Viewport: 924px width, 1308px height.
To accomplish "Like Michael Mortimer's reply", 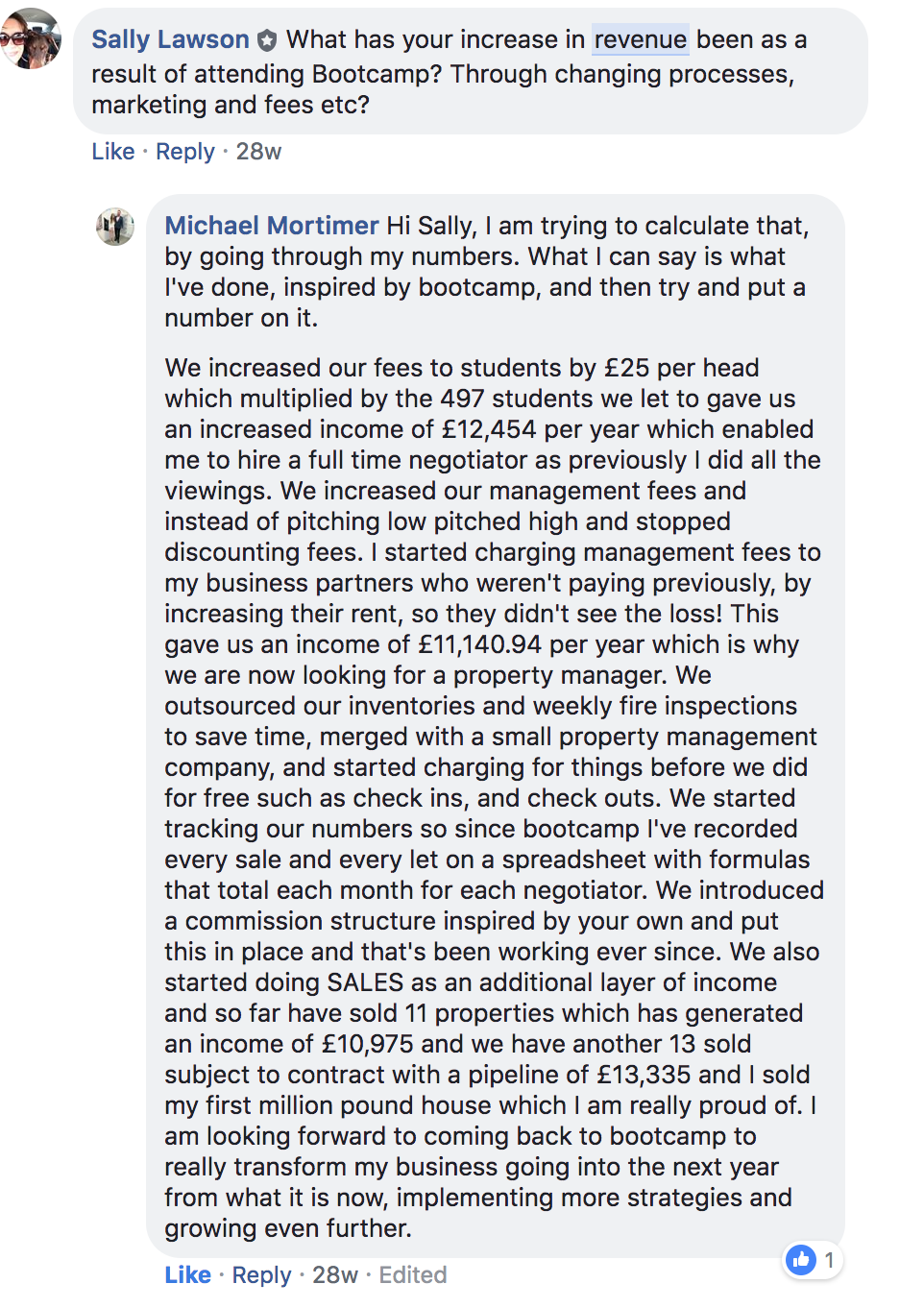I will (x=187, y=1275).
